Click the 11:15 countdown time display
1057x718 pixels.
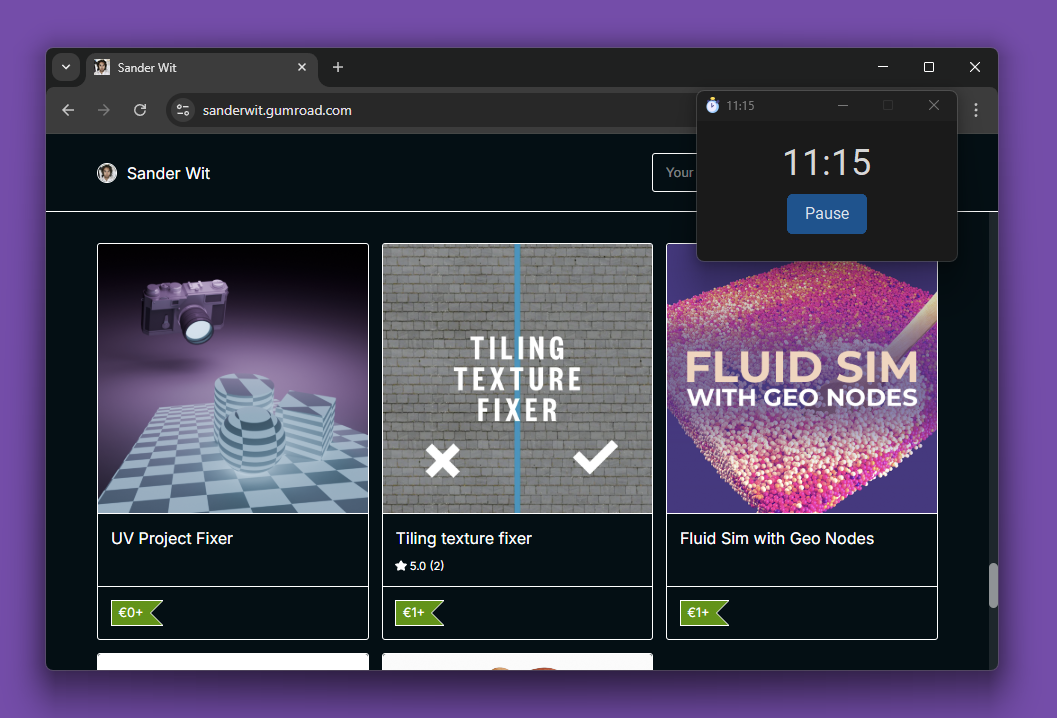pos(827,162)
